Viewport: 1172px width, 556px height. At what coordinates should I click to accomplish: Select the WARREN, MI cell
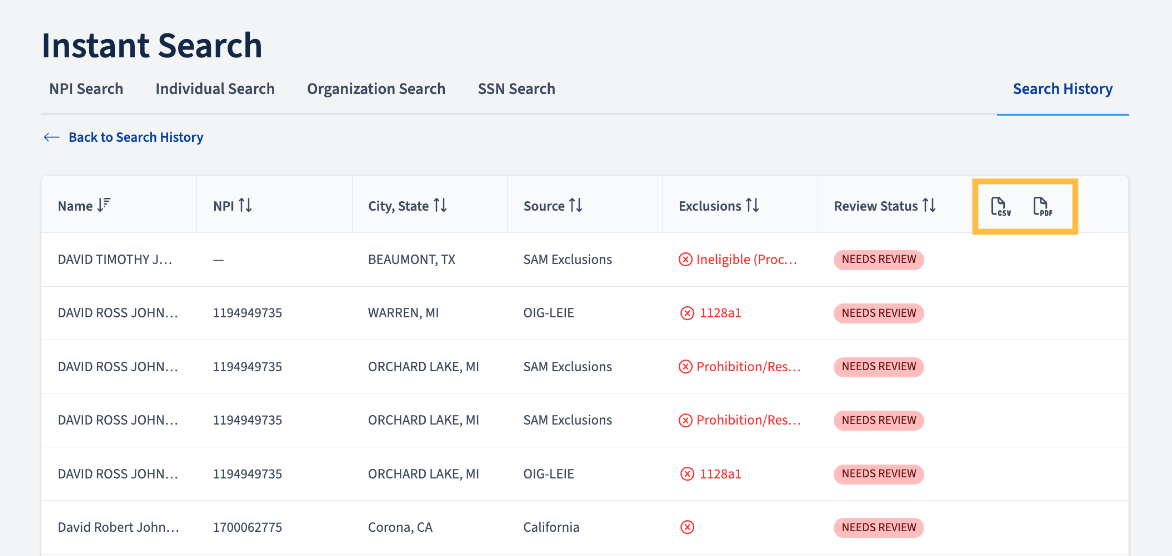(404, 313)
